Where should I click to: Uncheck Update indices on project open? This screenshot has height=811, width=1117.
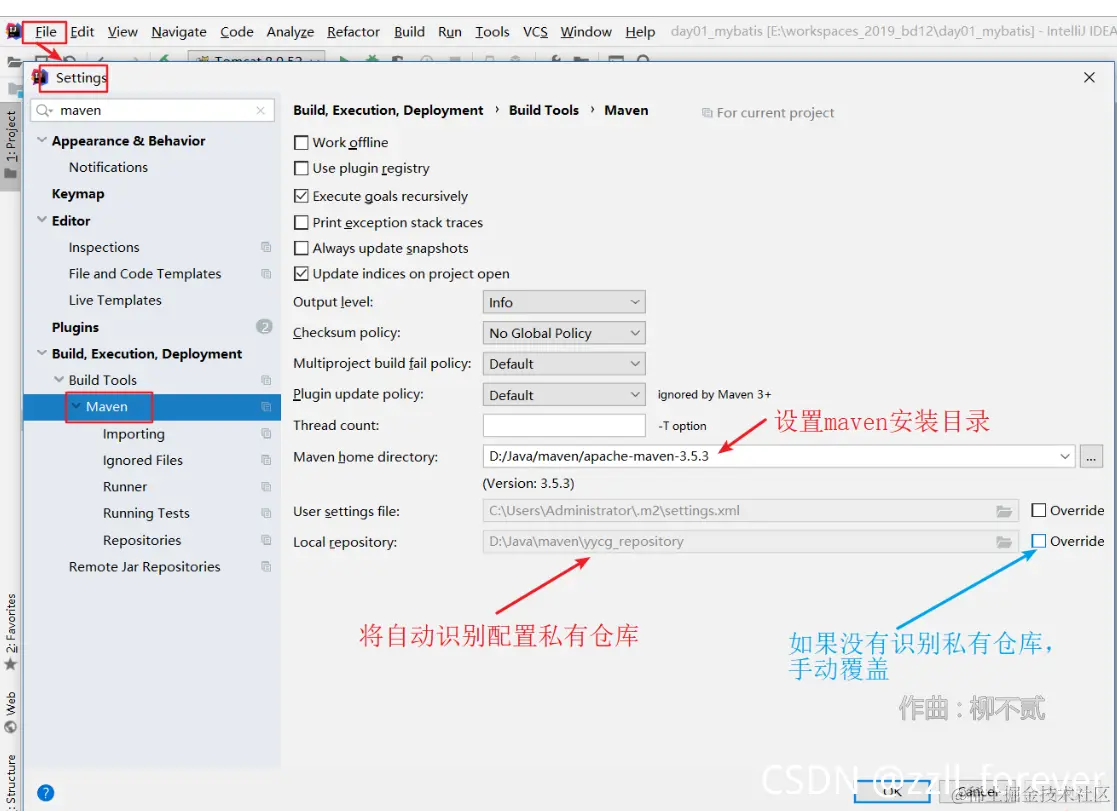click(x=301, y=274)
